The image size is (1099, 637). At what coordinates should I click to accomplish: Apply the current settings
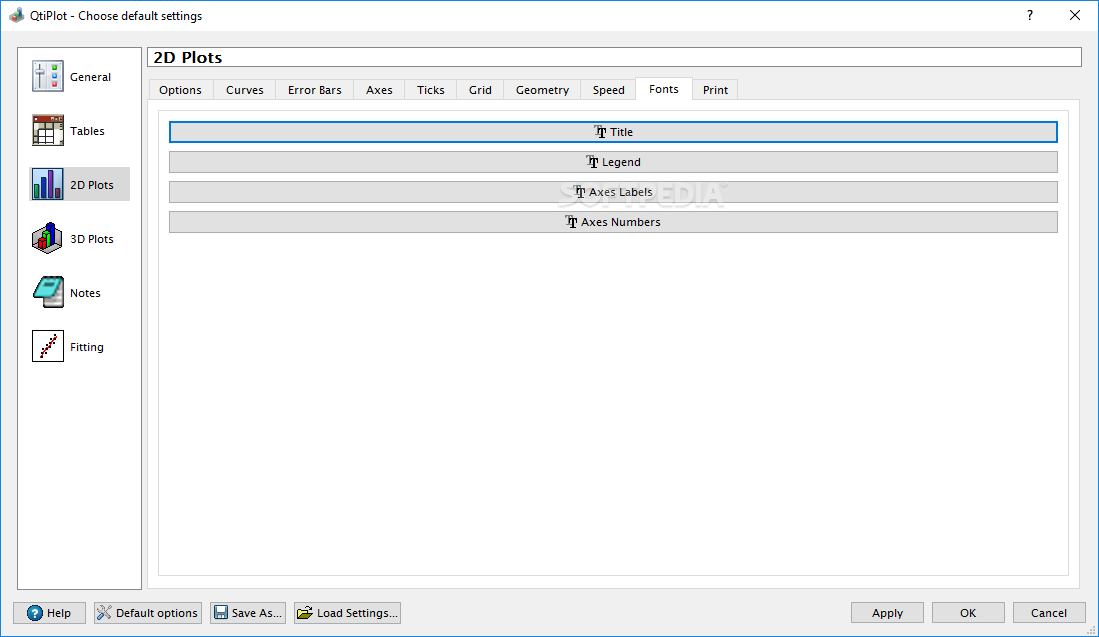pyautogui.click(x=887, y=612)
